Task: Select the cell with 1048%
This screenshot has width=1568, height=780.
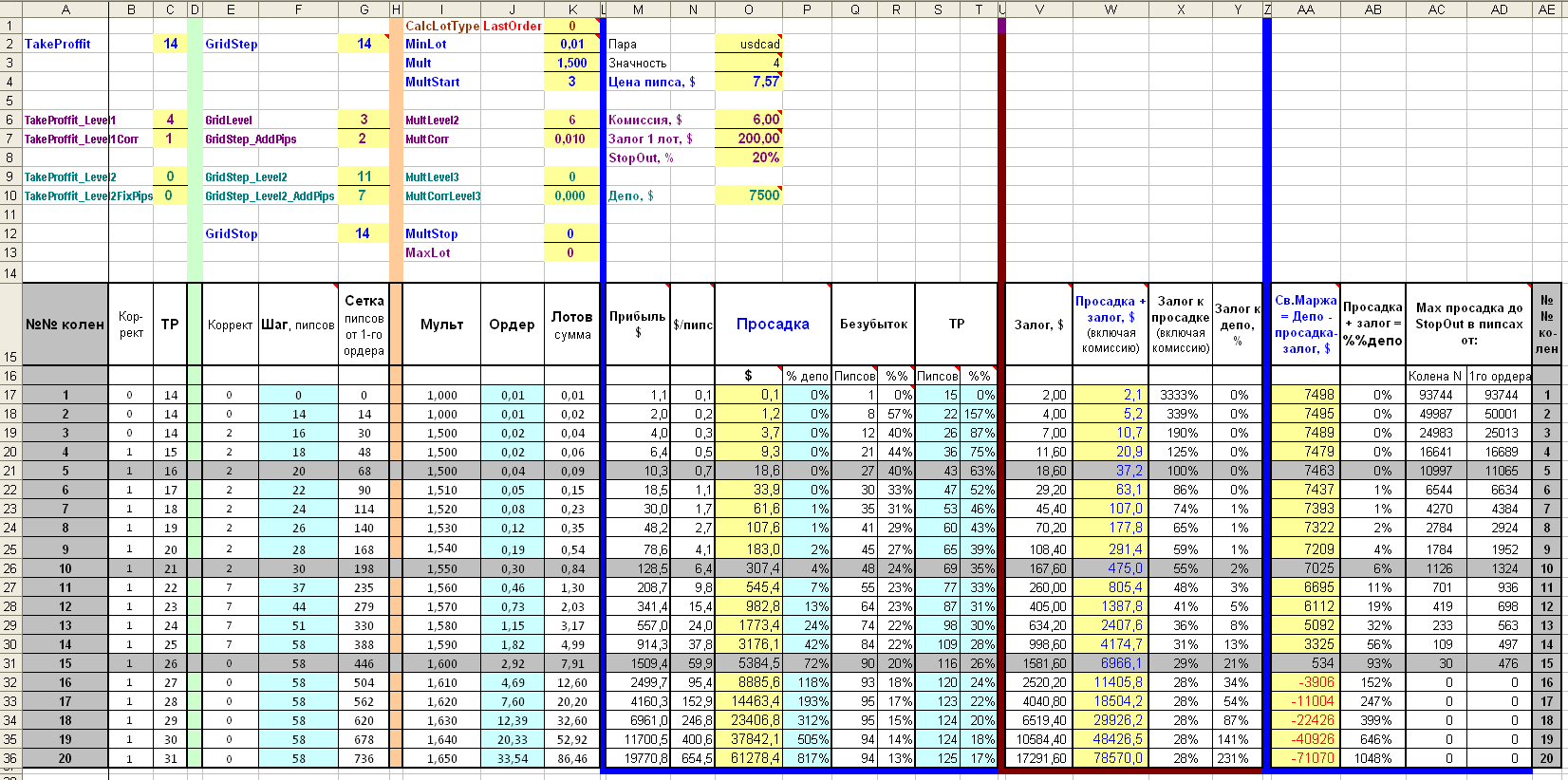Action: [1372, 758]
